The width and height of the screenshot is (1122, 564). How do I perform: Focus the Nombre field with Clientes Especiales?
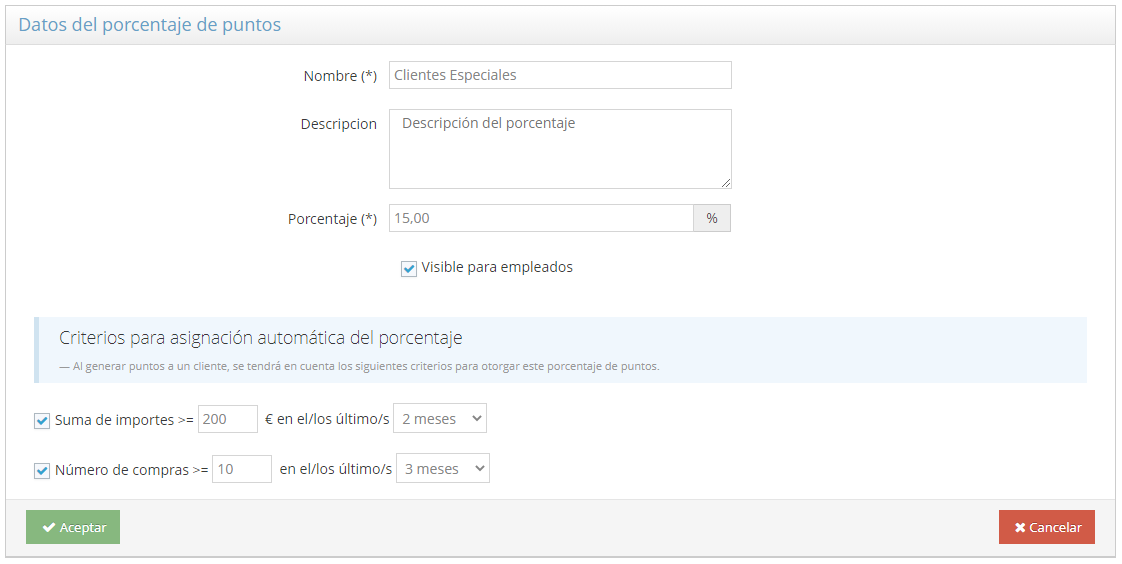560,75
